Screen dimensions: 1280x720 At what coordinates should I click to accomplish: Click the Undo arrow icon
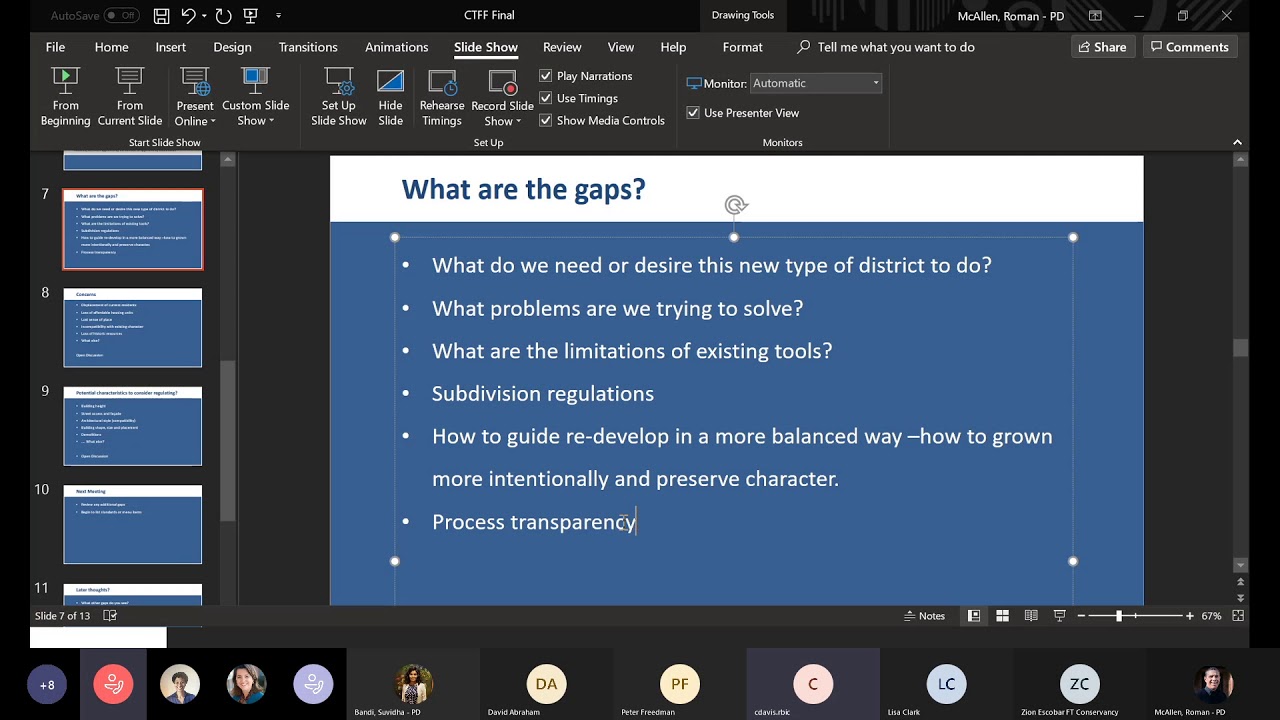pos(188,16)
